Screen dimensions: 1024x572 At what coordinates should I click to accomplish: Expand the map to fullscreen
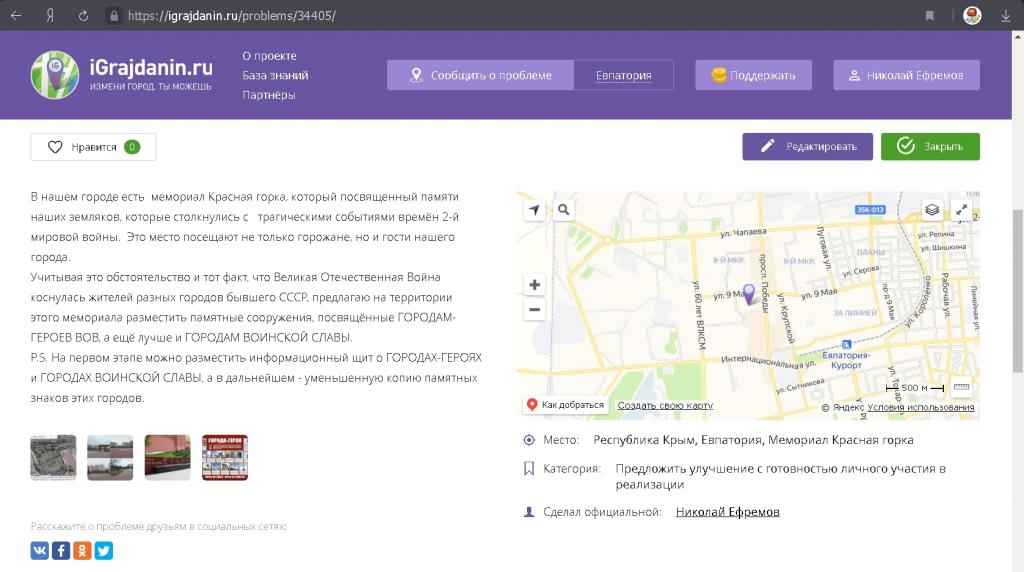(x=961, y=210)
